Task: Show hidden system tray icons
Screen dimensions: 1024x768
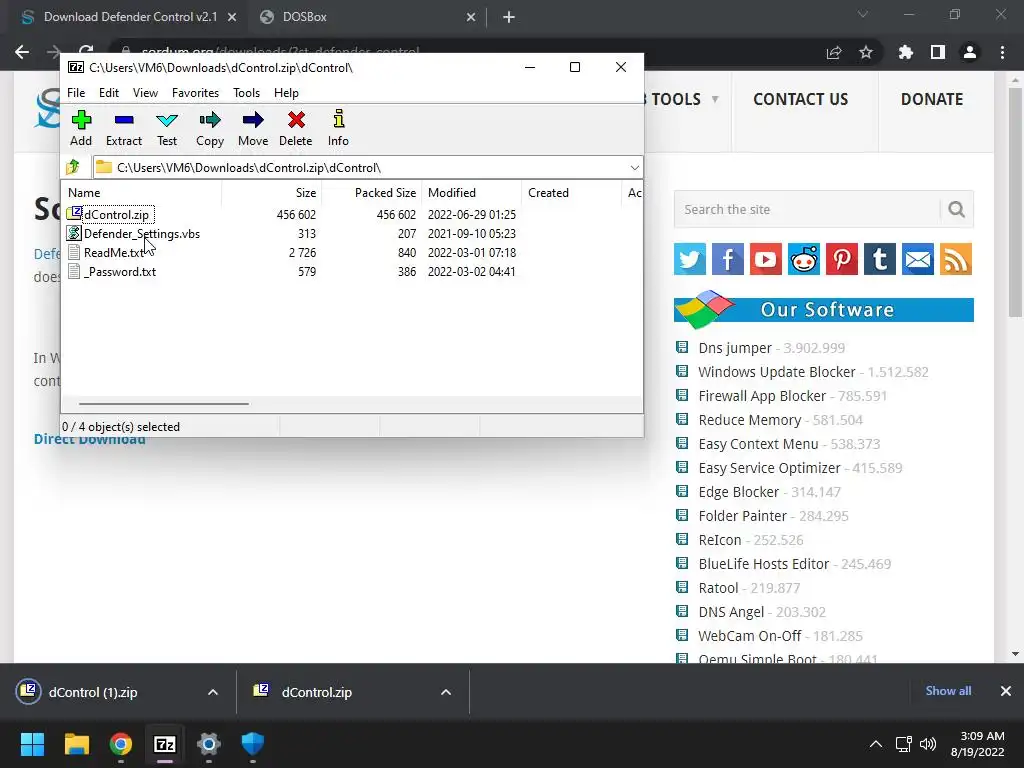Action: (x=876, y=744)
